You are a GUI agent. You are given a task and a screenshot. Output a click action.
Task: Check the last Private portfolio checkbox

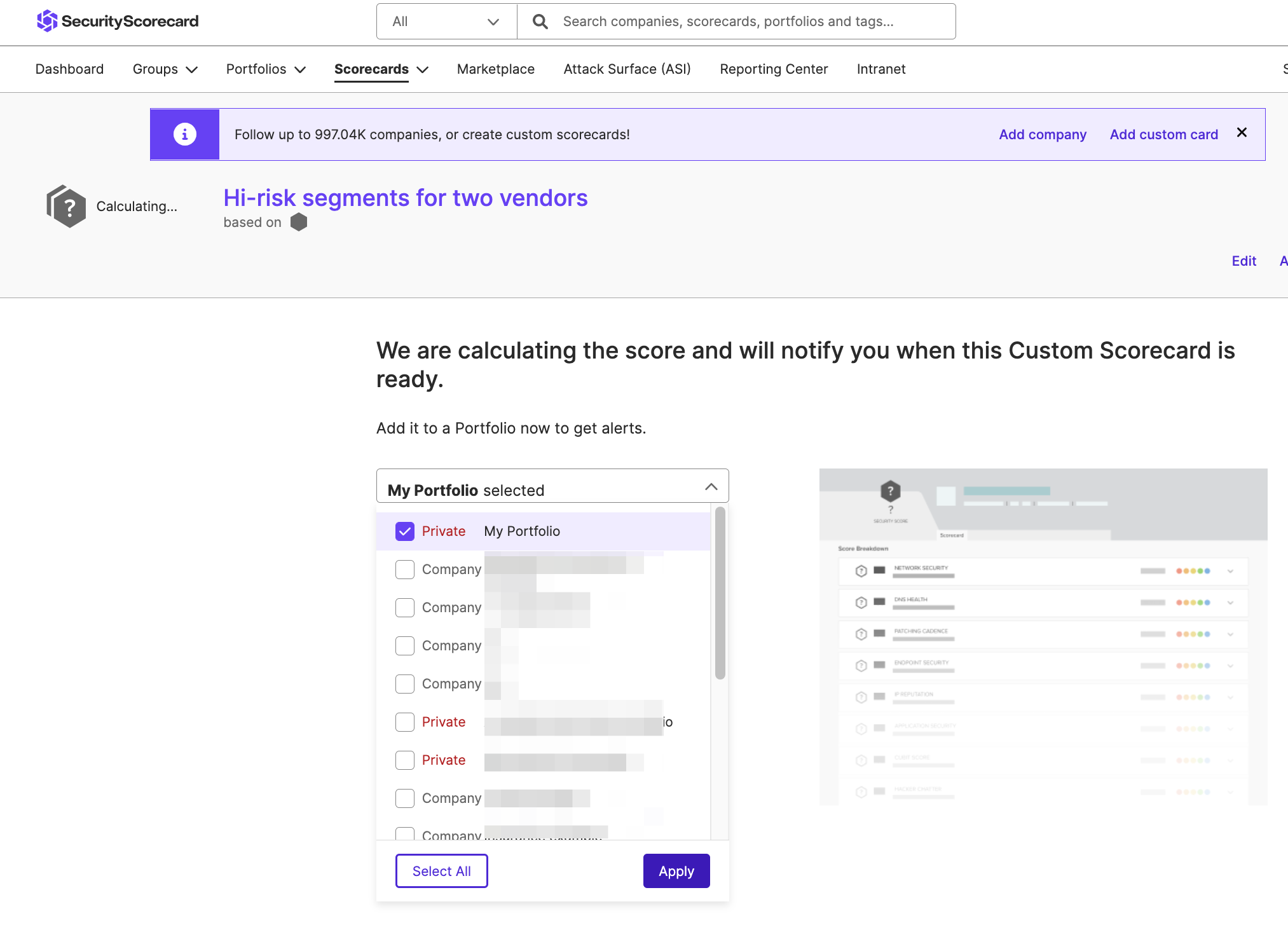pyautogui.click(x=405, y=760)
